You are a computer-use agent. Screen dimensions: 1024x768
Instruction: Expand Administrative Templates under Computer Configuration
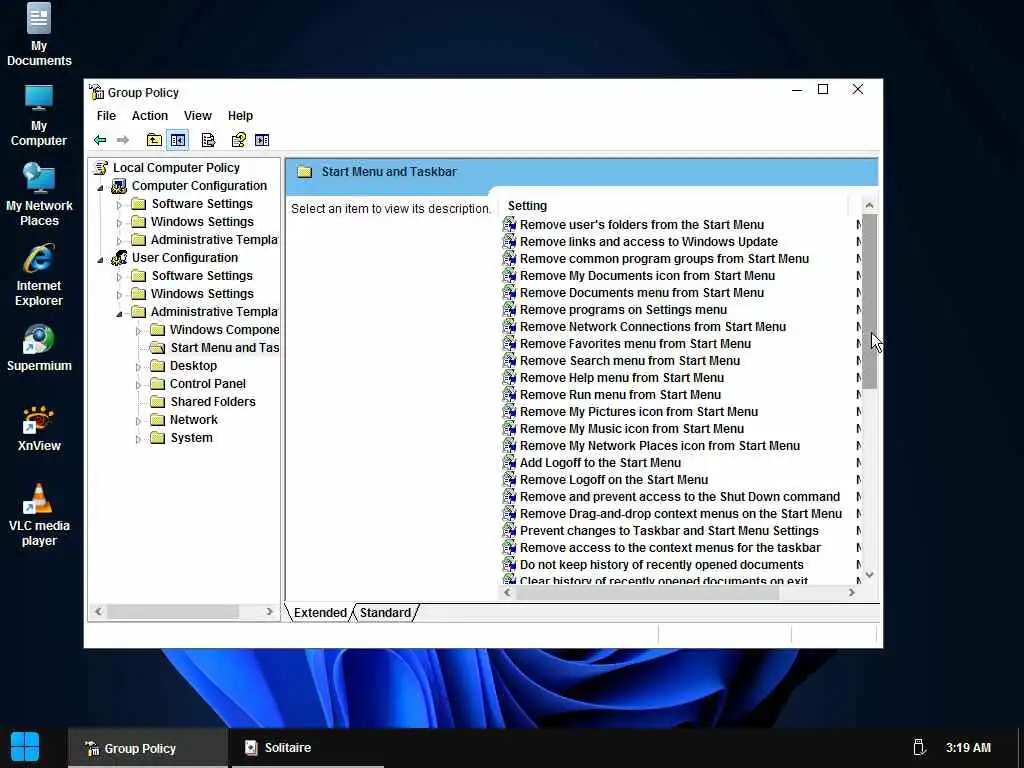119,241
